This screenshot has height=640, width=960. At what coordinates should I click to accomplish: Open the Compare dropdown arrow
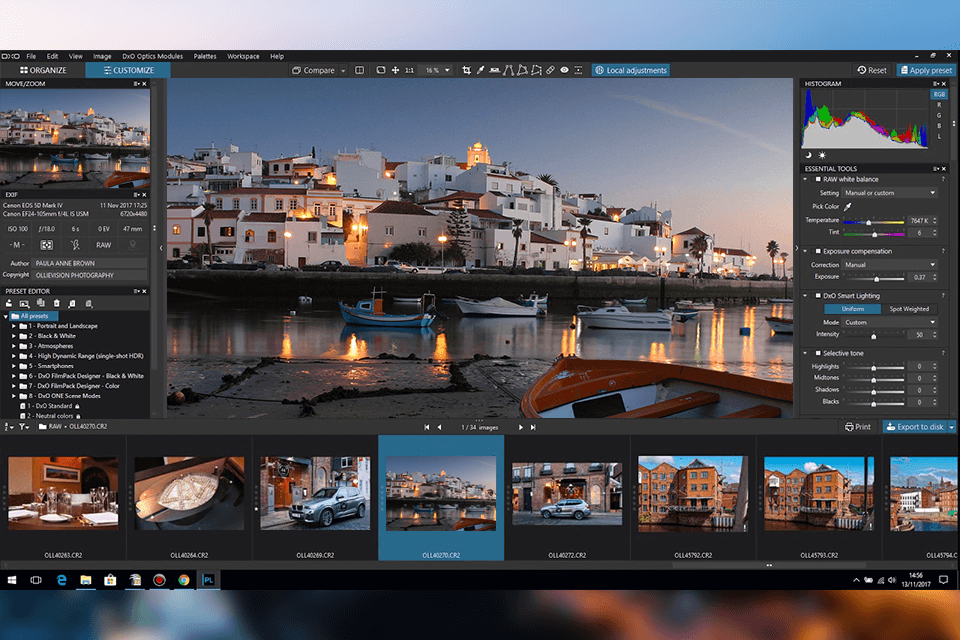coord(343,71)
